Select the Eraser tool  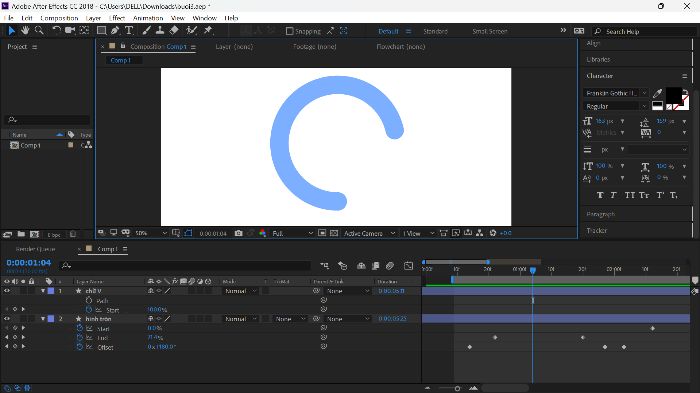click(174, 30)
